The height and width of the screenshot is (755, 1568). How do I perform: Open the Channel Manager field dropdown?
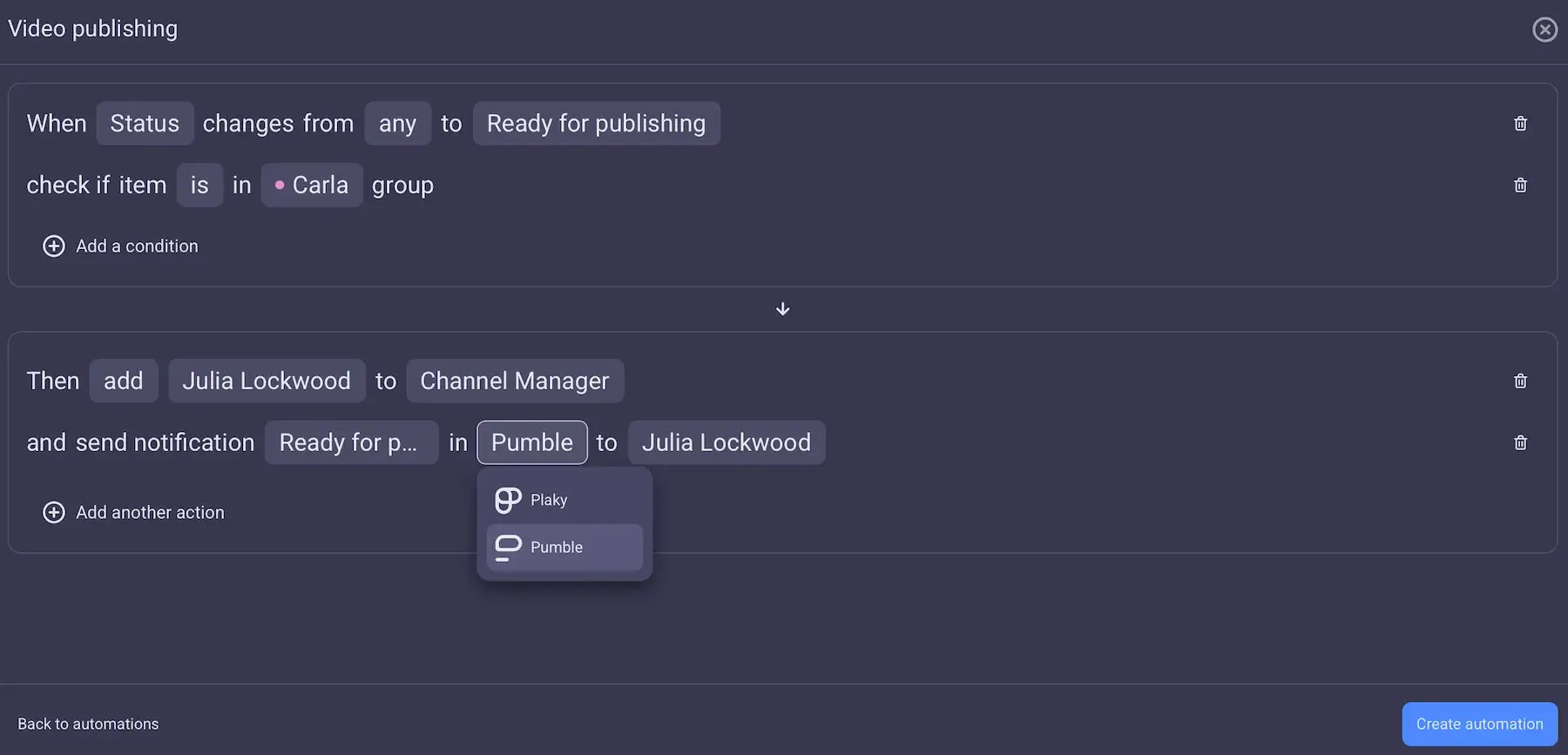pos(515,381)
